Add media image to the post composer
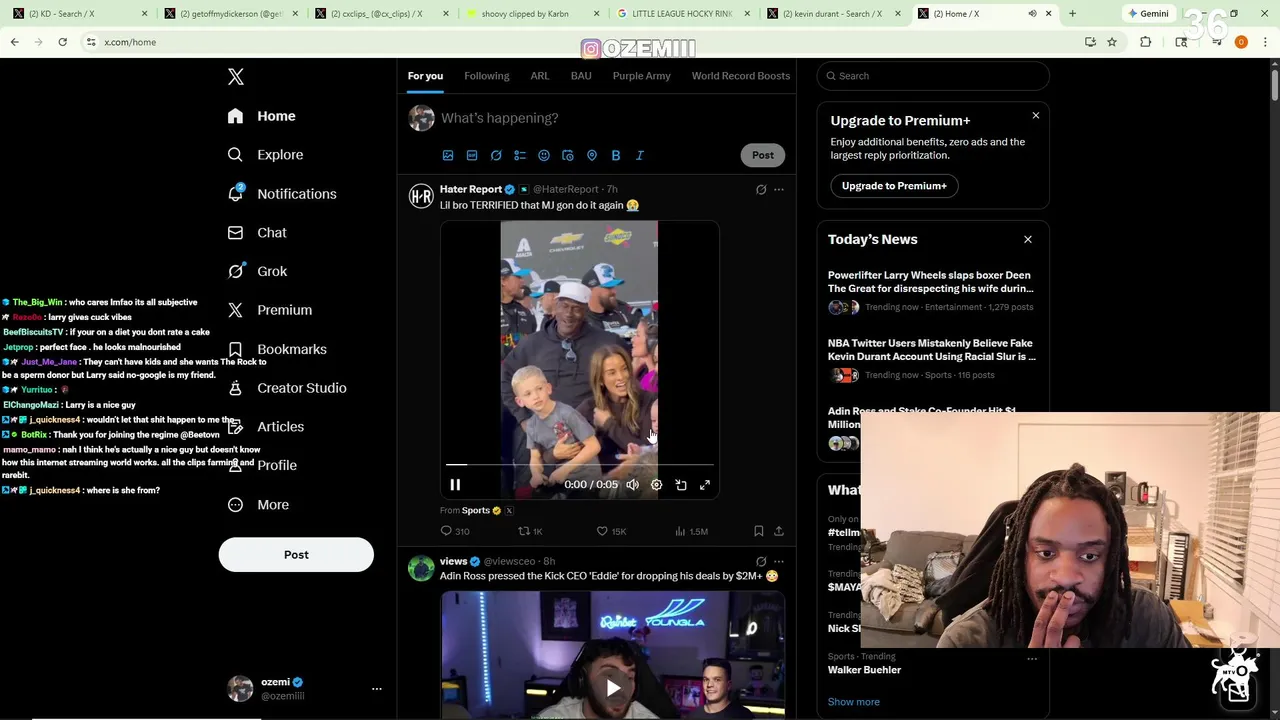The height and width of the screenshot is (720, 1280). tap(448, 155)
